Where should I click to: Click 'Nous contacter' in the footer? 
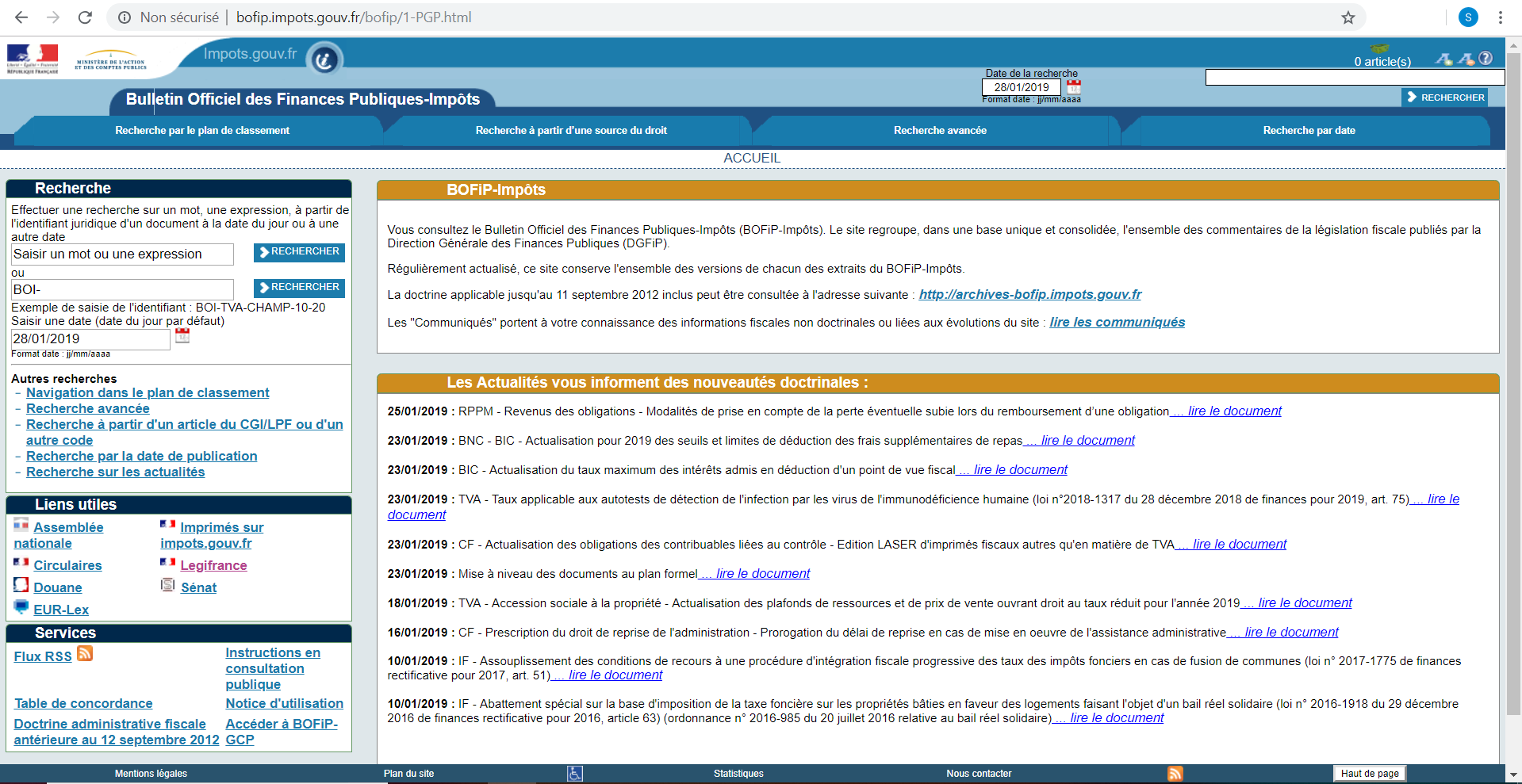(x=979, y=774)
